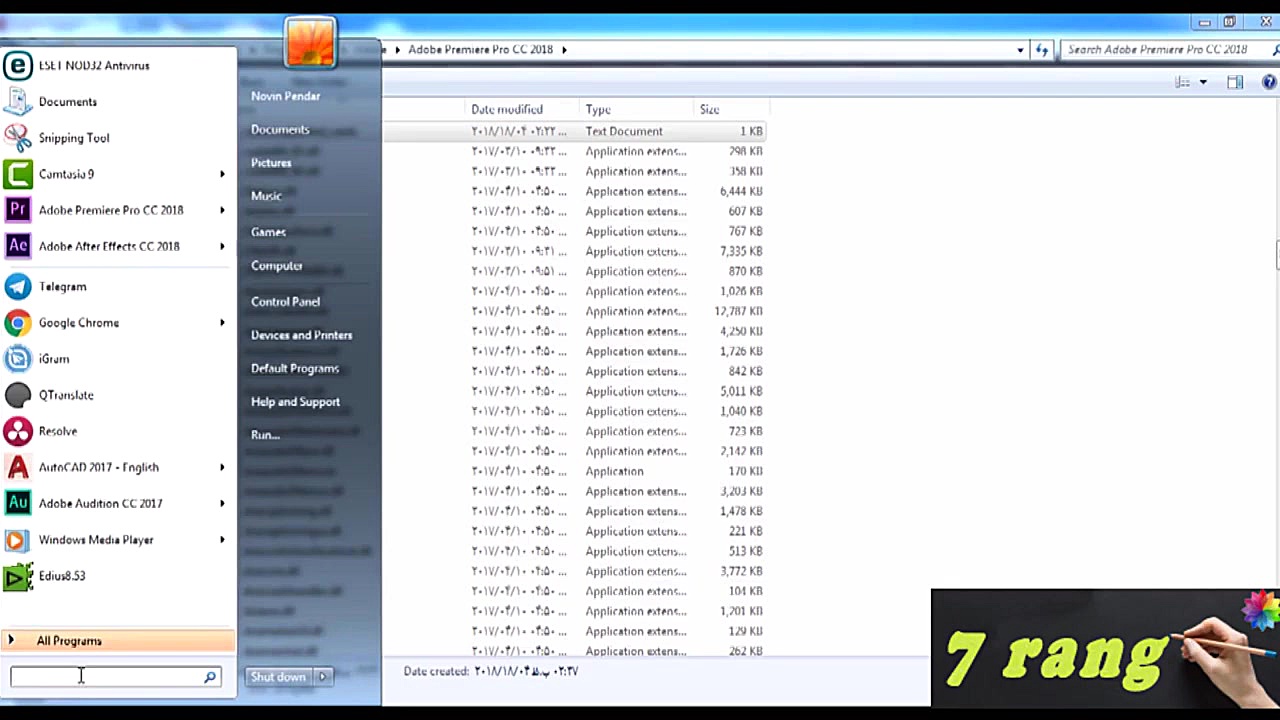The image size is (1280, 720).
Task: Open the Explorer view options dropdown arrow
Action: pos(1203,82)
